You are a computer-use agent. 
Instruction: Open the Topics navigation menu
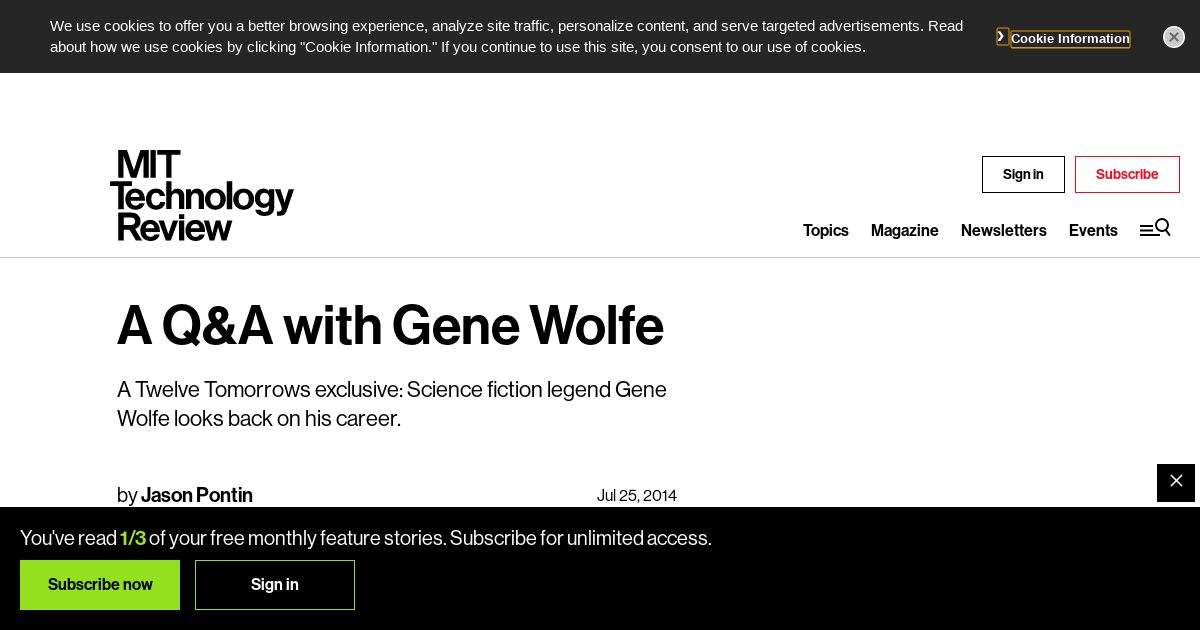pyautogui.click(x=825, y=231)
